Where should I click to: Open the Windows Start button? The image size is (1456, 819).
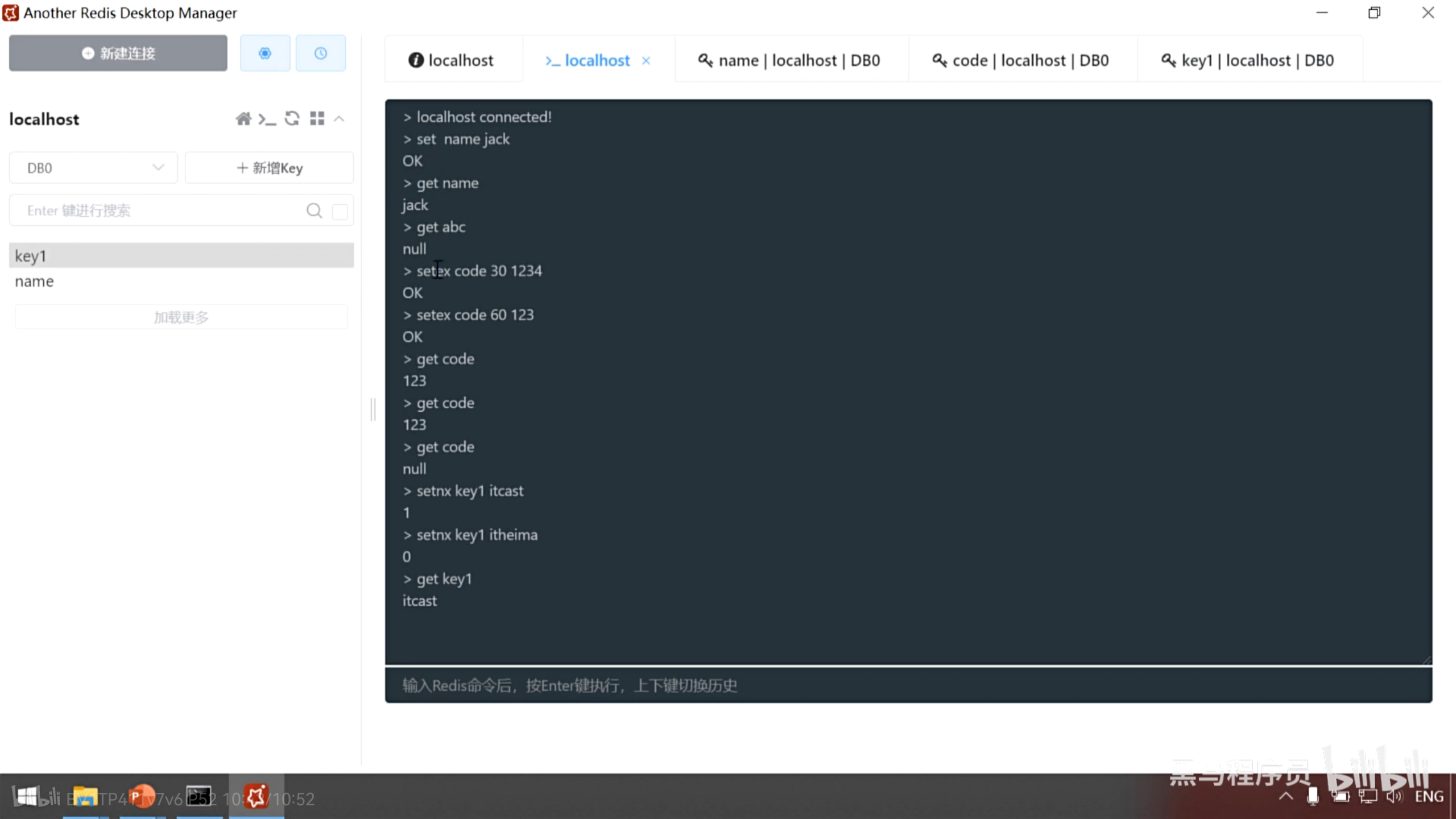click(26, 797)
